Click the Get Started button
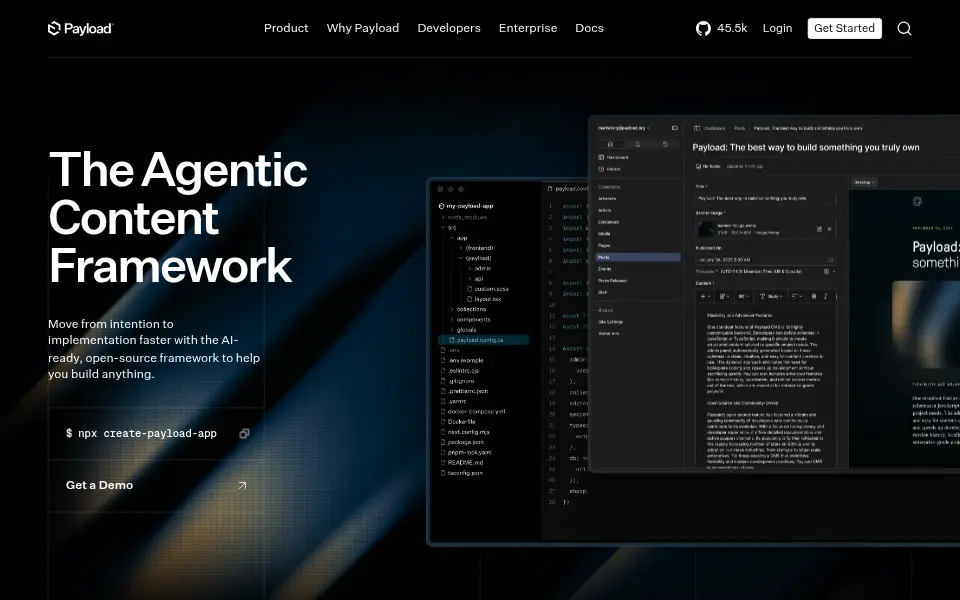960x600 pixels. [x=844, y=28]
